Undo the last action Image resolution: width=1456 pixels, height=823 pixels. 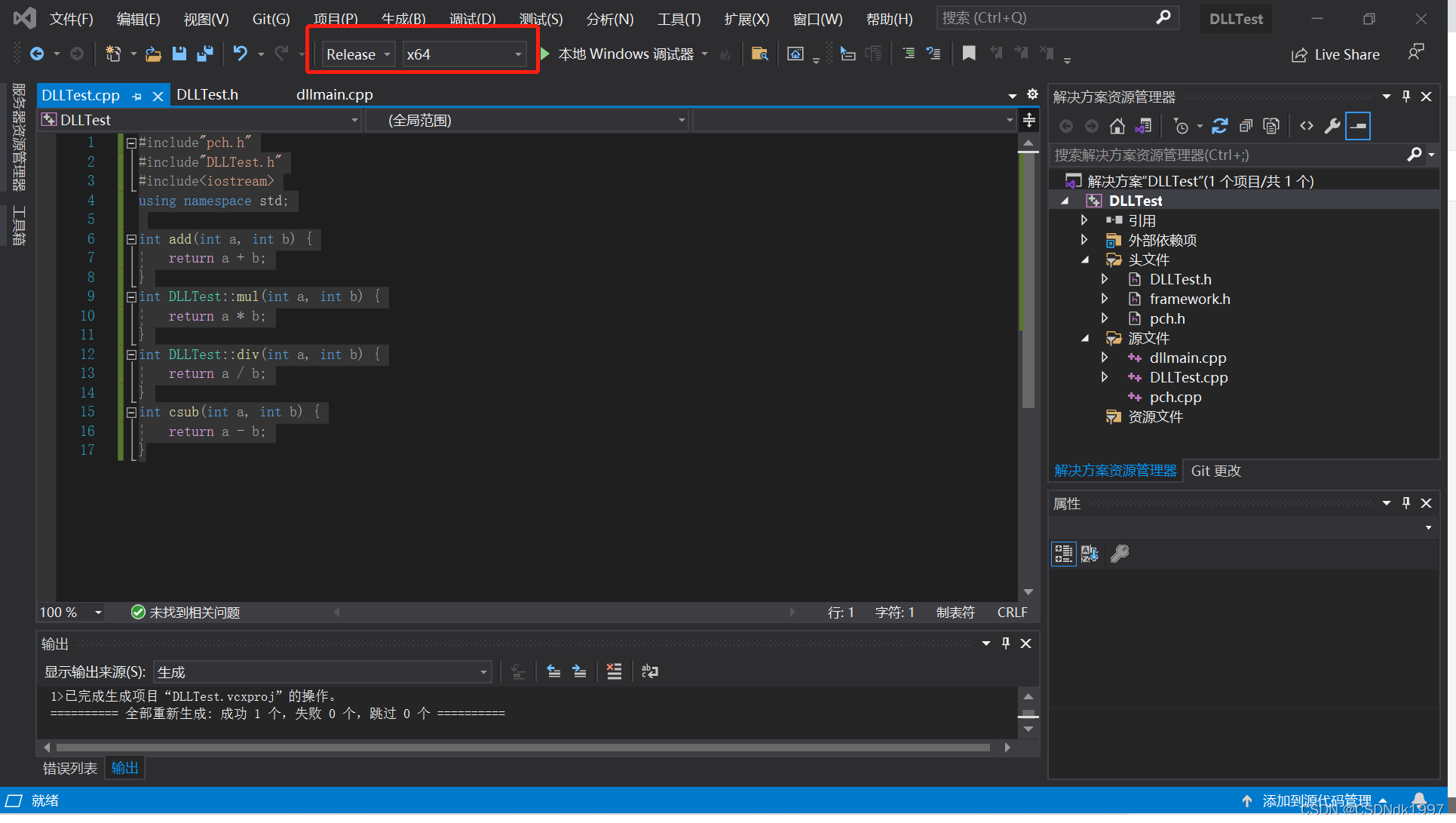[240, 54]
